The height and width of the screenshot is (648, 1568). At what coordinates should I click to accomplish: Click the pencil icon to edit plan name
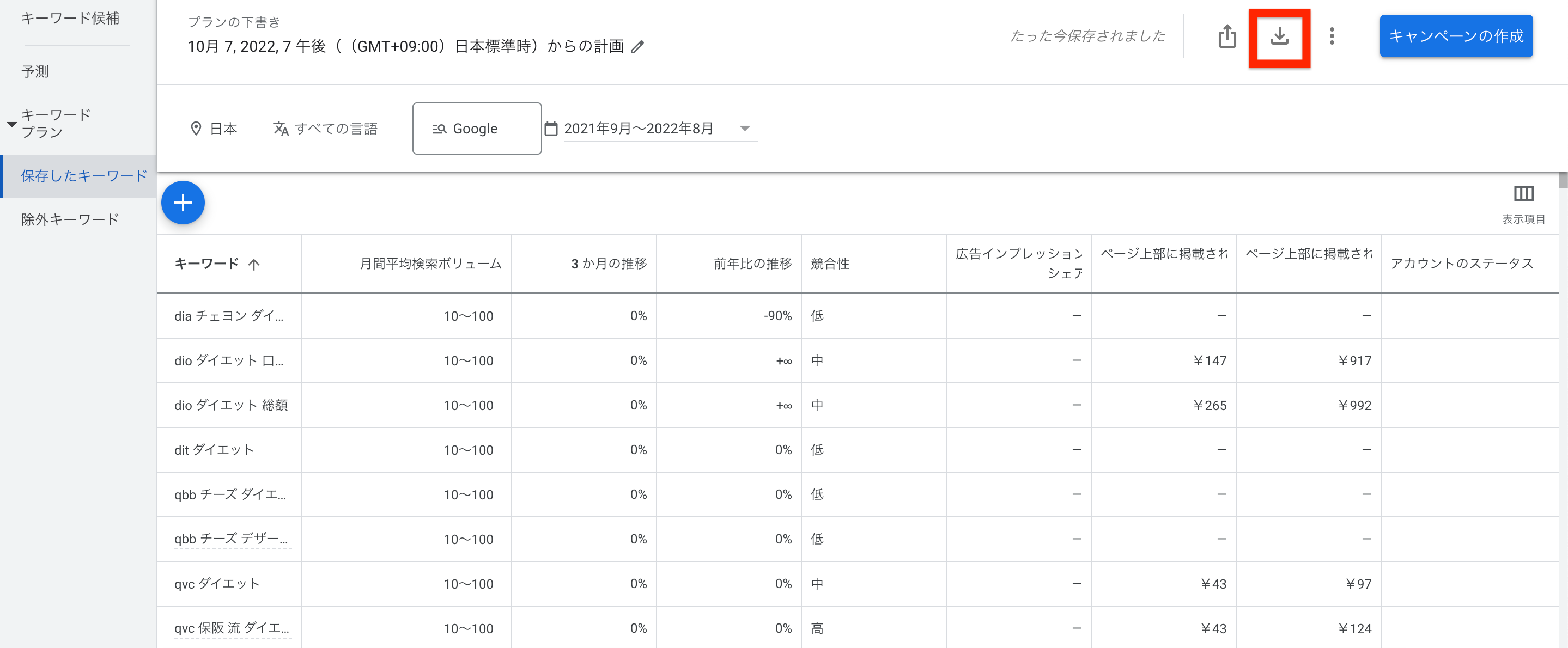pyautogui.click(x=637, y=47)
